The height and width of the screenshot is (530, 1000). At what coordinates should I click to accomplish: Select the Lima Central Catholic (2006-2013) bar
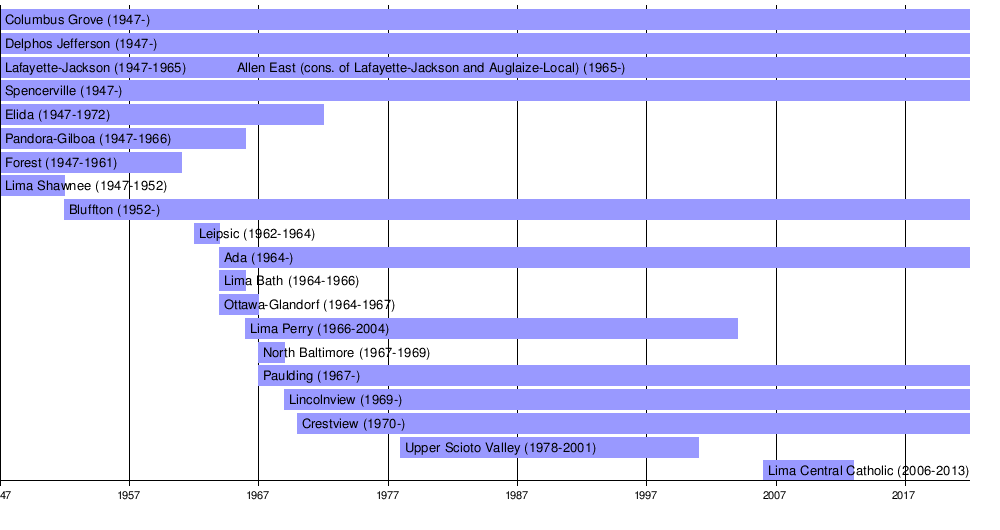click(x=808, y=471)
